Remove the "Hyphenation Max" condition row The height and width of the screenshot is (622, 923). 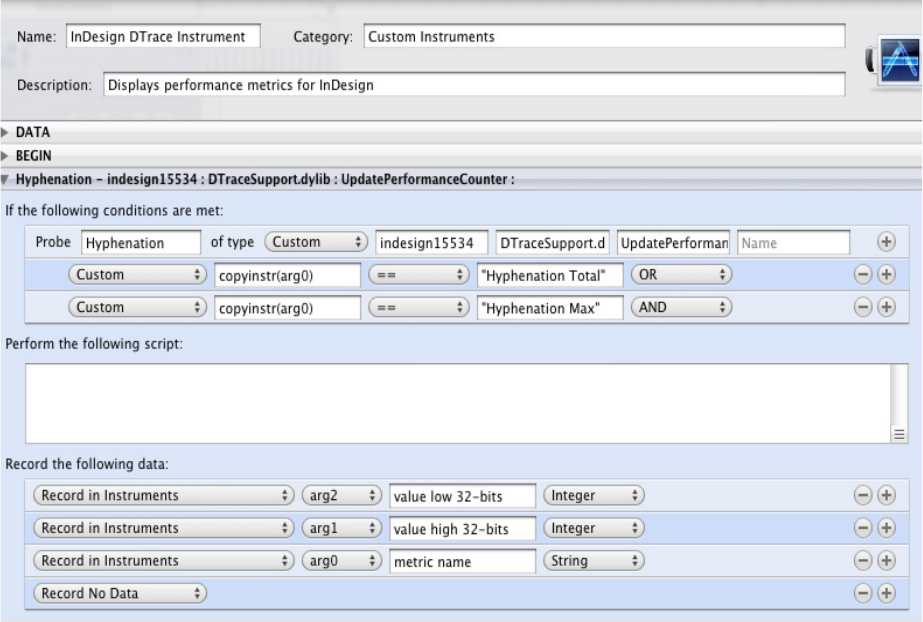(864, 307)
